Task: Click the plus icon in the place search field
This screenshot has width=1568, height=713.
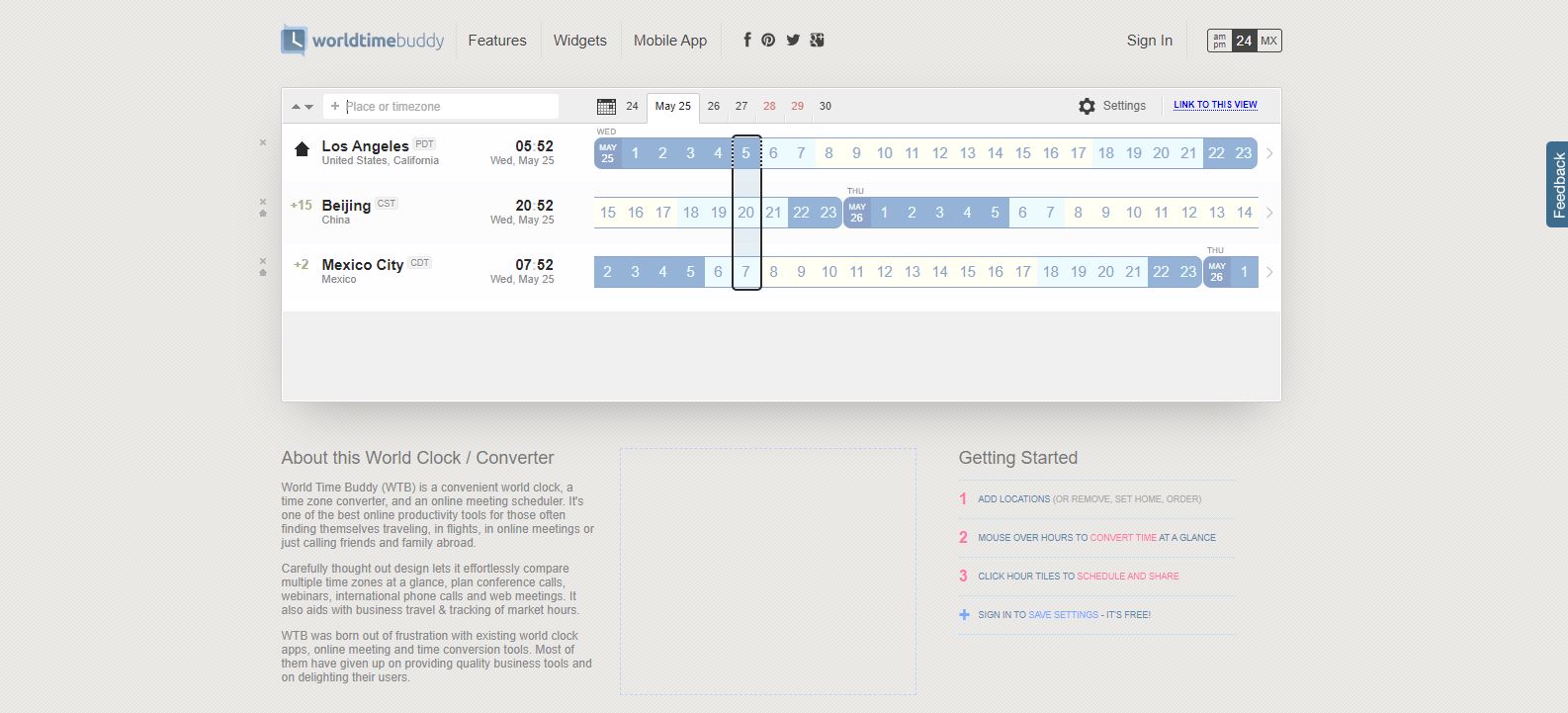Action: [x=335, y=106]
